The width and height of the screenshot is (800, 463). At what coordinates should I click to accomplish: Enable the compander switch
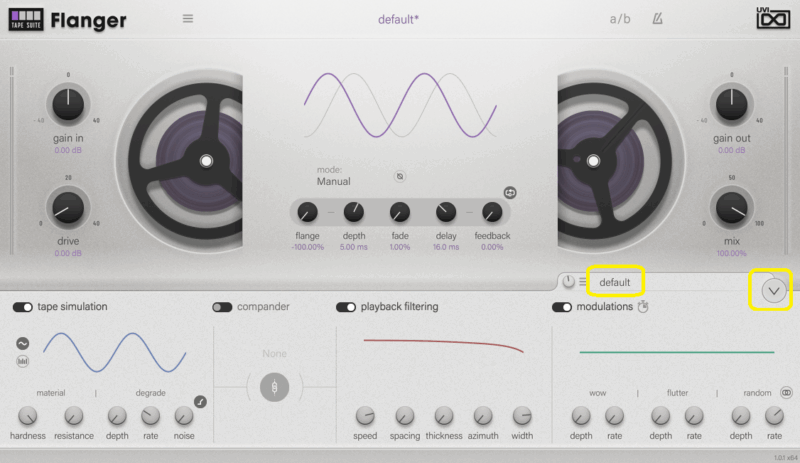click(x=222, y=307)
